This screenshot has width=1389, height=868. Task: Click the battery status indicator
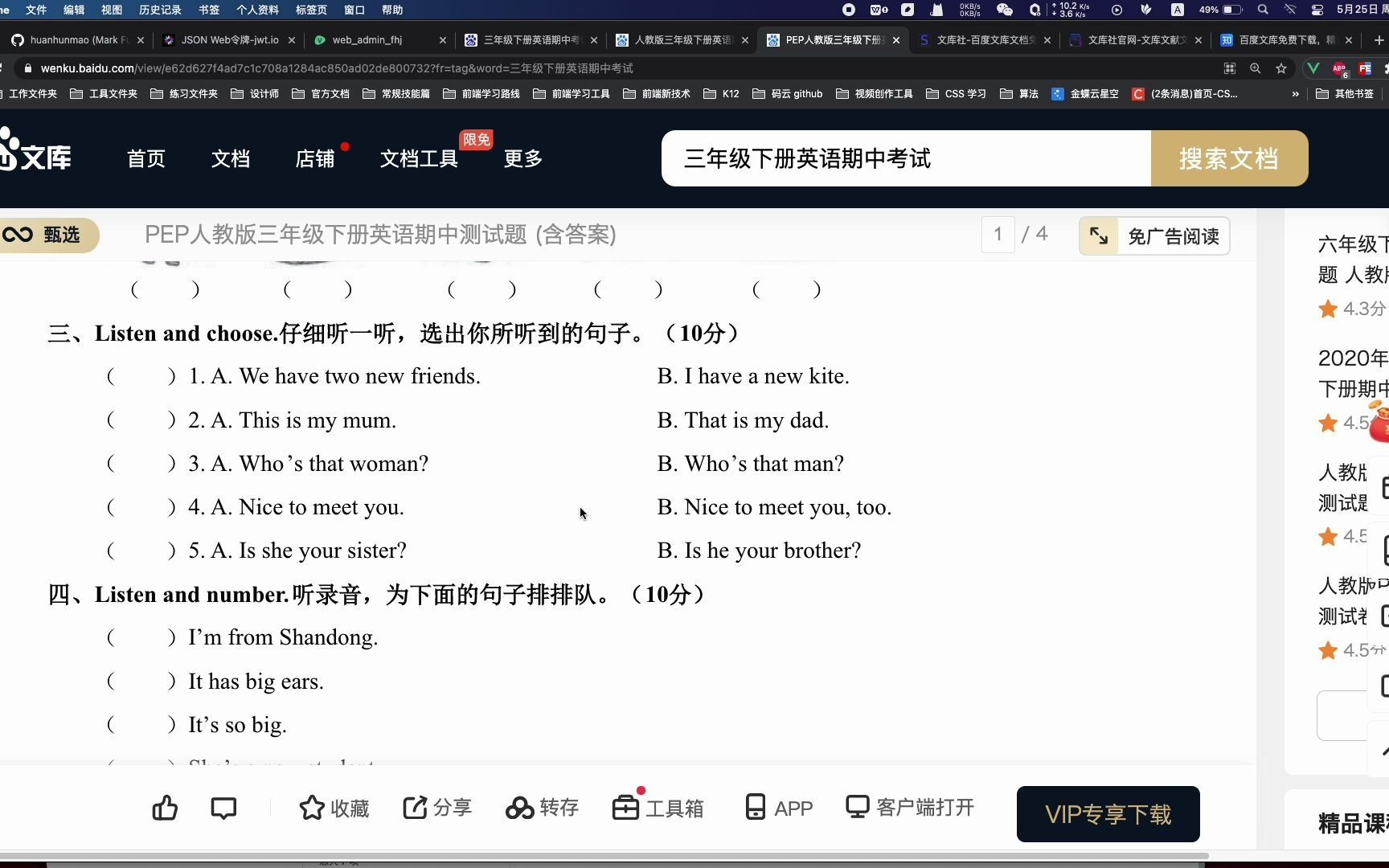(1220, 10)
